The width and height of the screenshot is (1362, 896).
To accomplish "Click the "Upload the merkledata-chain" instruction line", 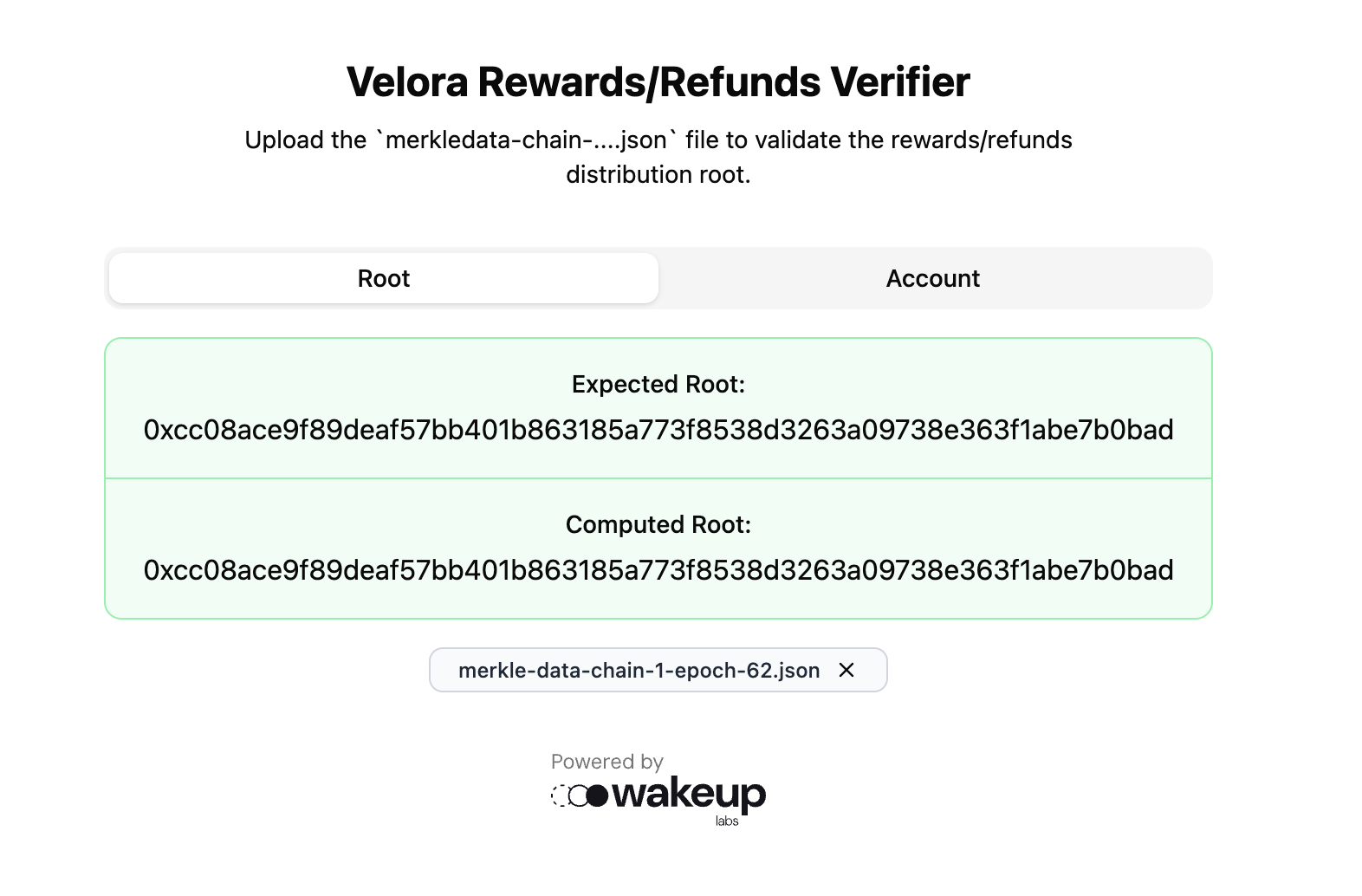I will coord(658,140).
